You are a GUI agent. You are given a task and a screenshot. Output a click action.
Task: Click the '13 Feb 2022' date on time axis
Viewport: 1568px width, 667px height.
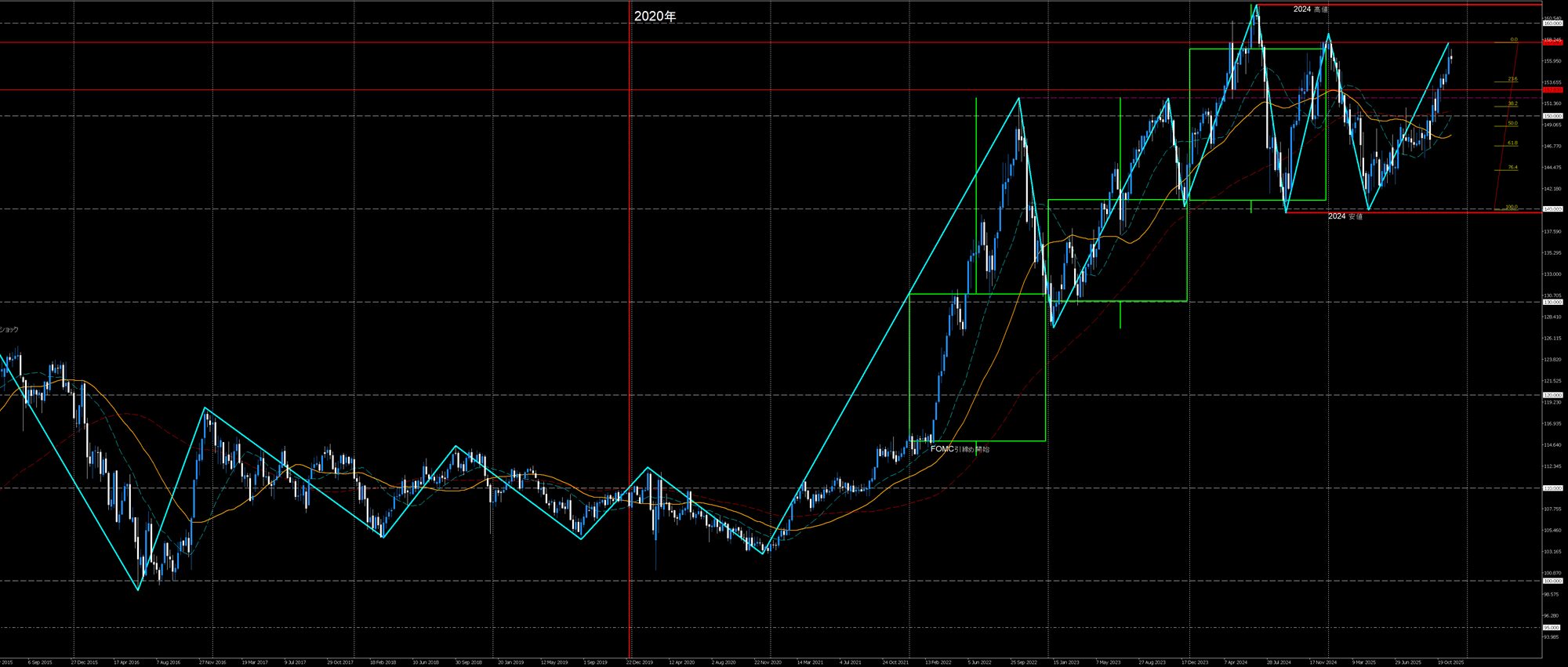point(938,662)
